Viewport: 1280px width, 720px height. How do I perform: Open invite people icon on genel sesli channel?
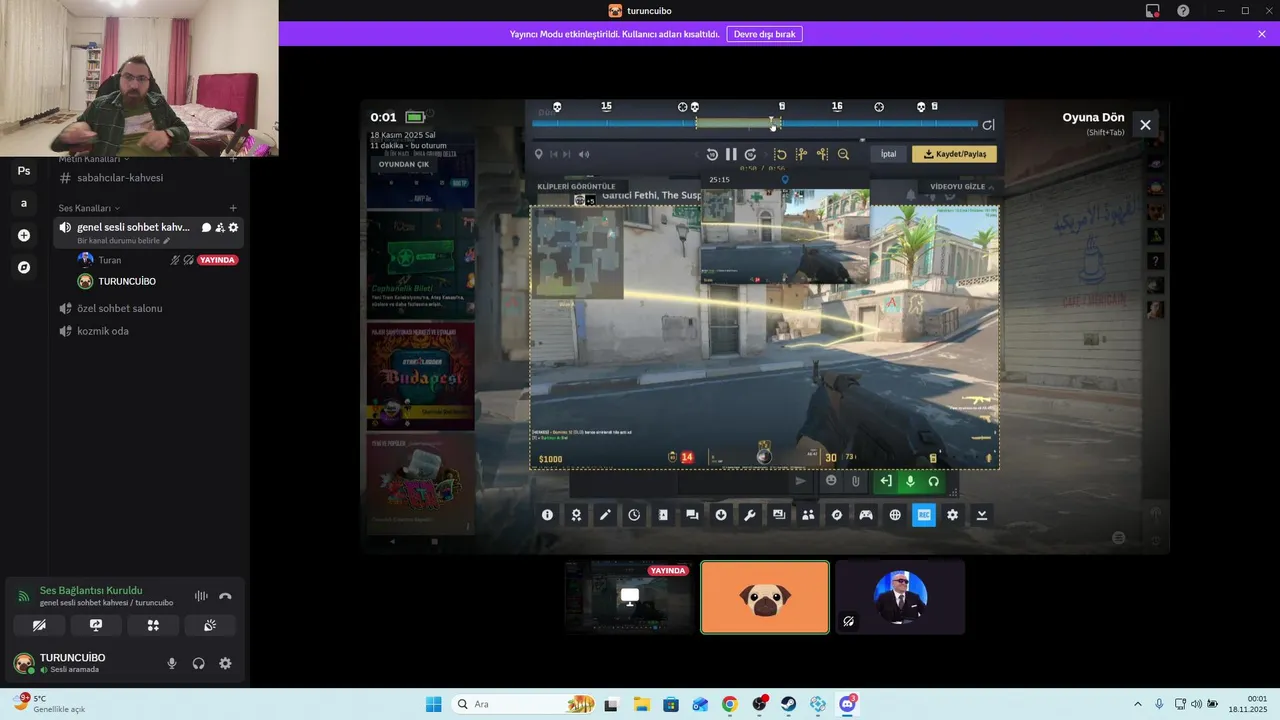[220, 228]
